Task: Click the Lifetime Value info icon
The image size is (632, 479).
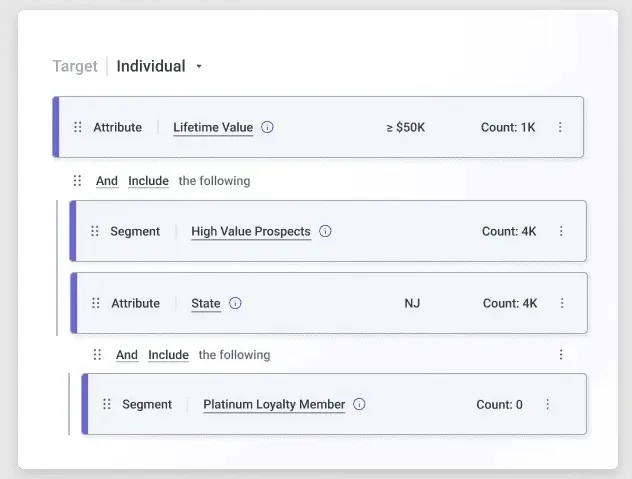Action: (x=268, y=127)
